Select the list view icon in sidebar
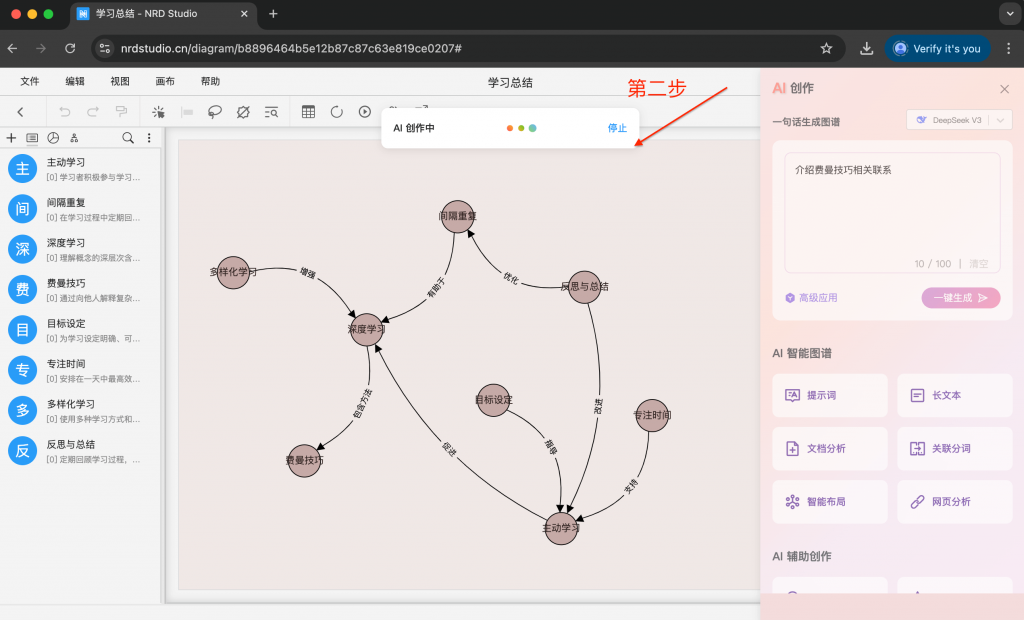Image resolution: width=1024 pixels, height=620 pixels. pos(32,138)
